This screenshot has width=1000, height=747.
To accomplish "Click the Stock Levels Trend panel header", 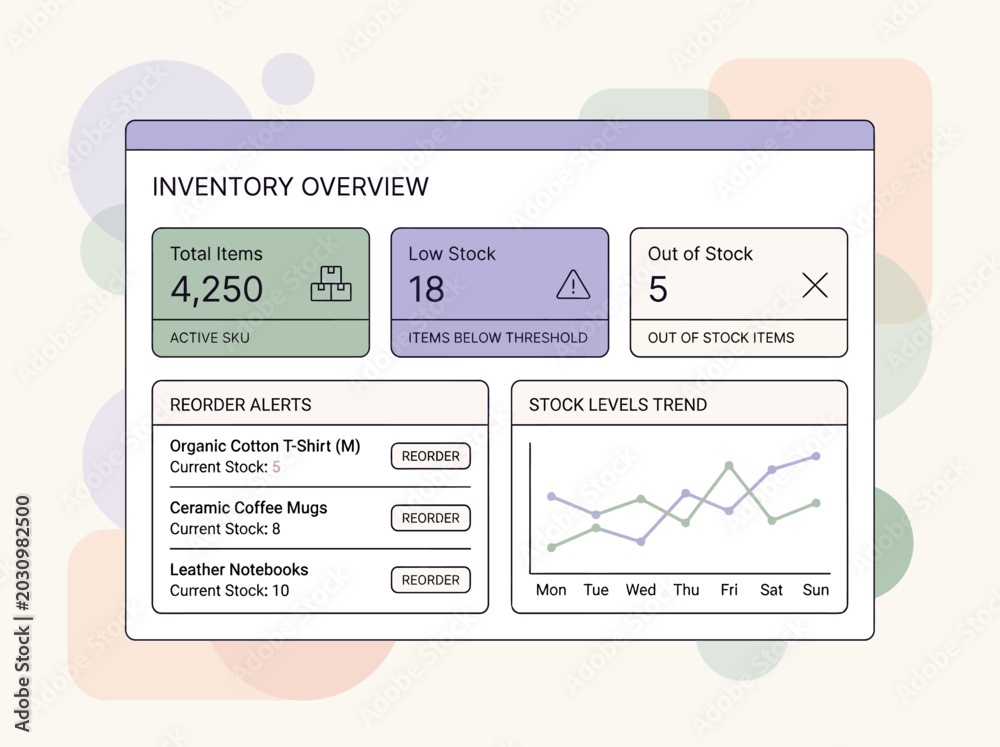I will [x=679, y=404].
